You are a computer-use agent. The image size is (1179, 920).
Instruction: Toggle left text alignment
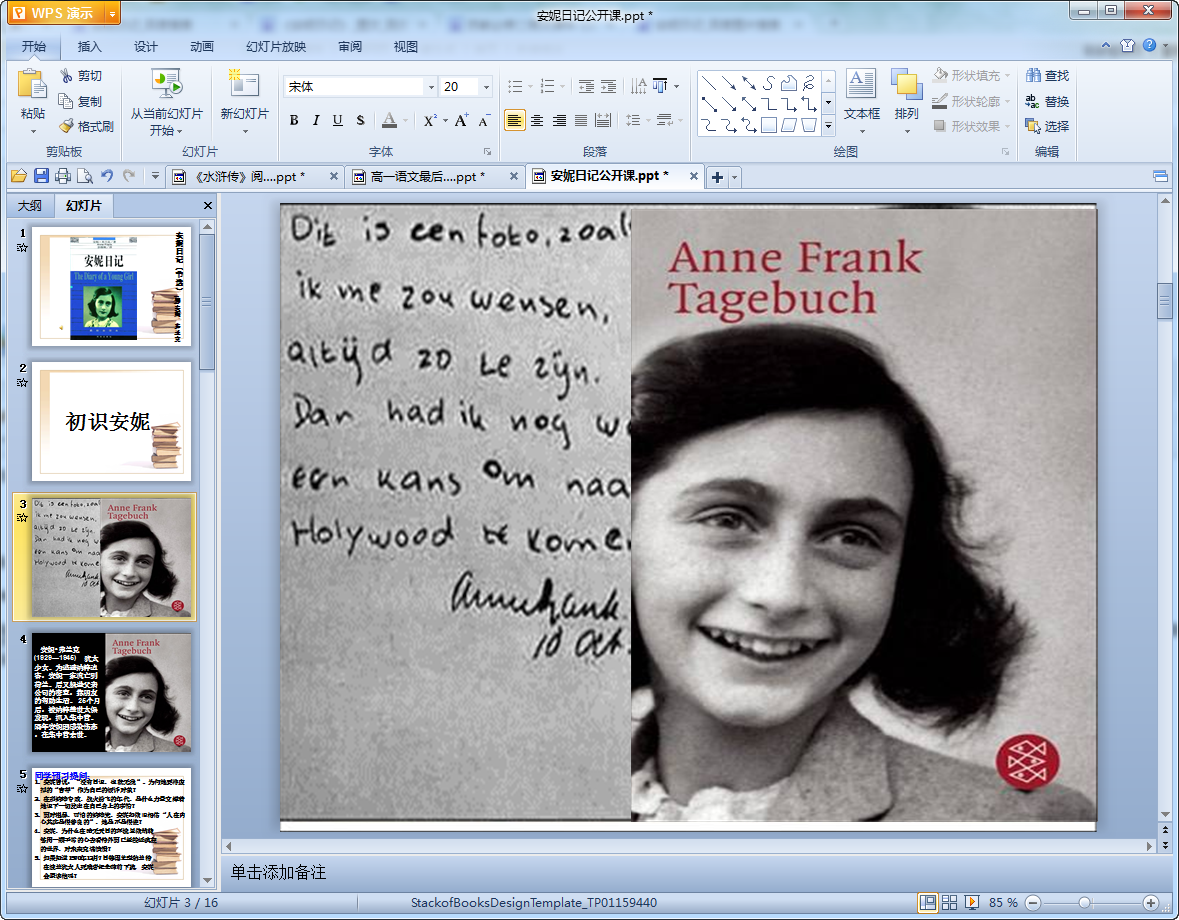coord(514,120)
